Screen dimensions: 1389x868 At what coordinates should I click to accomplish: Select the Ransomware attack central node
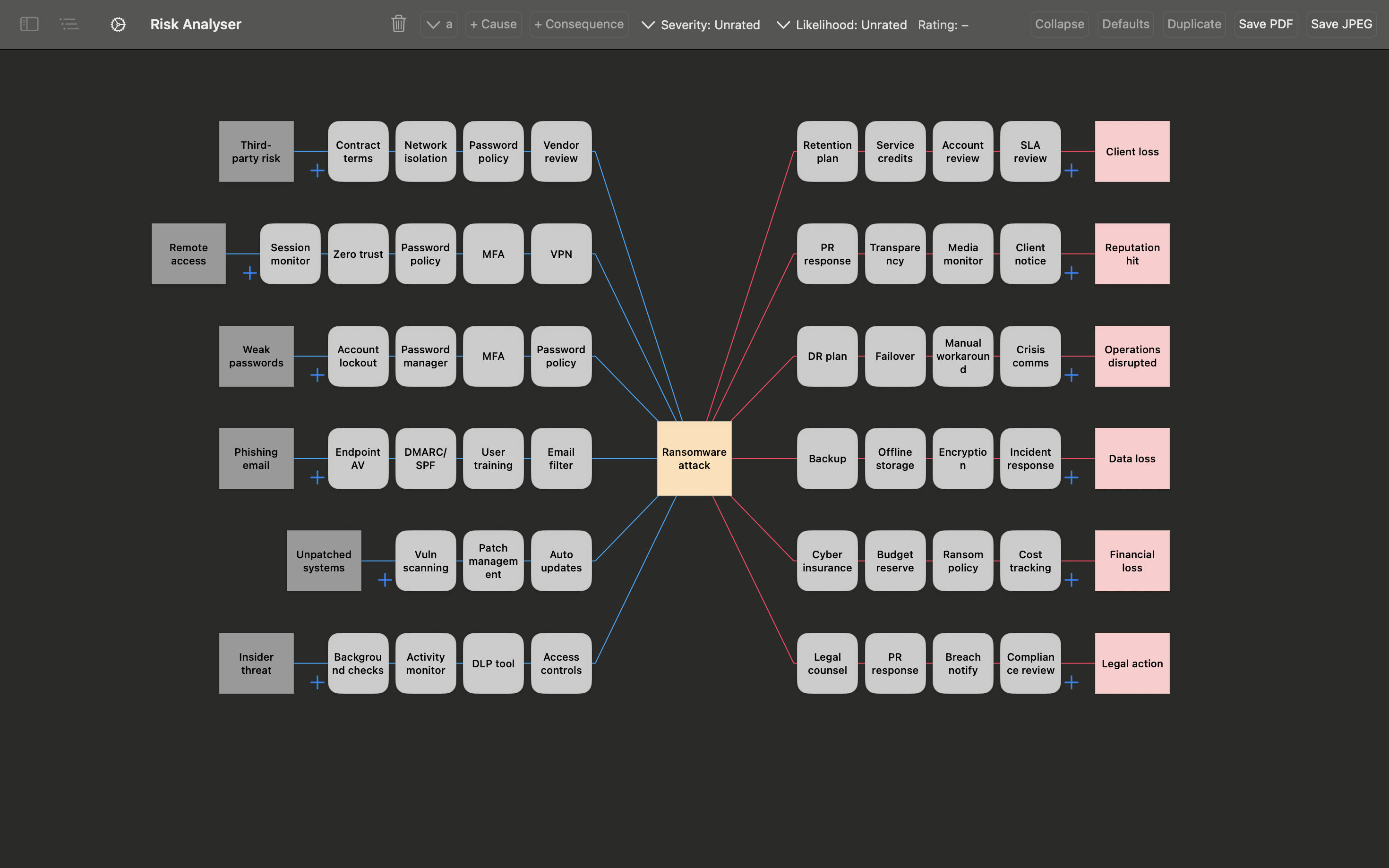point(694,458)
